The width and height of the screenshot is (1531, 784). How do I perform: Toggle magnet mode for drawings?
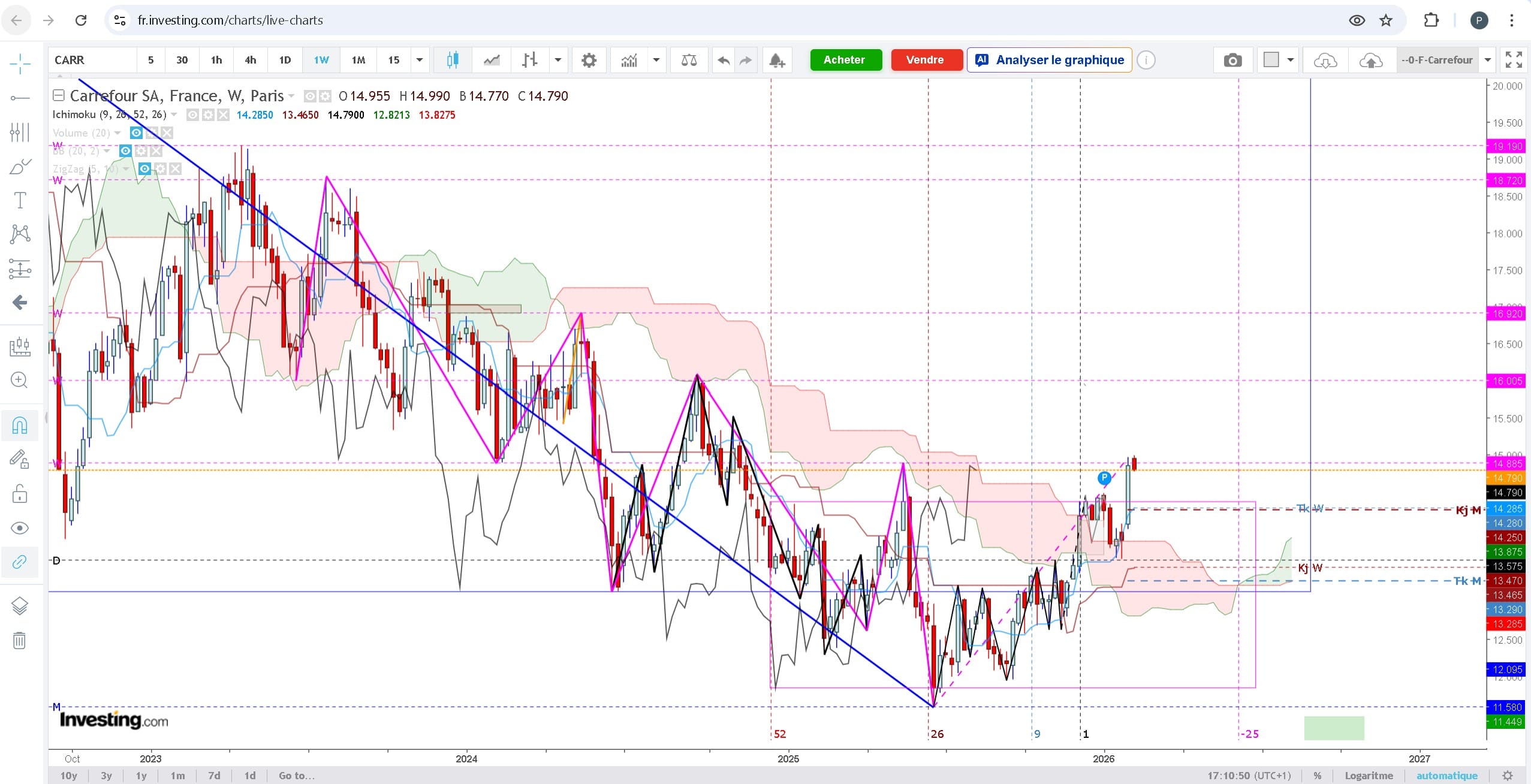20,426
